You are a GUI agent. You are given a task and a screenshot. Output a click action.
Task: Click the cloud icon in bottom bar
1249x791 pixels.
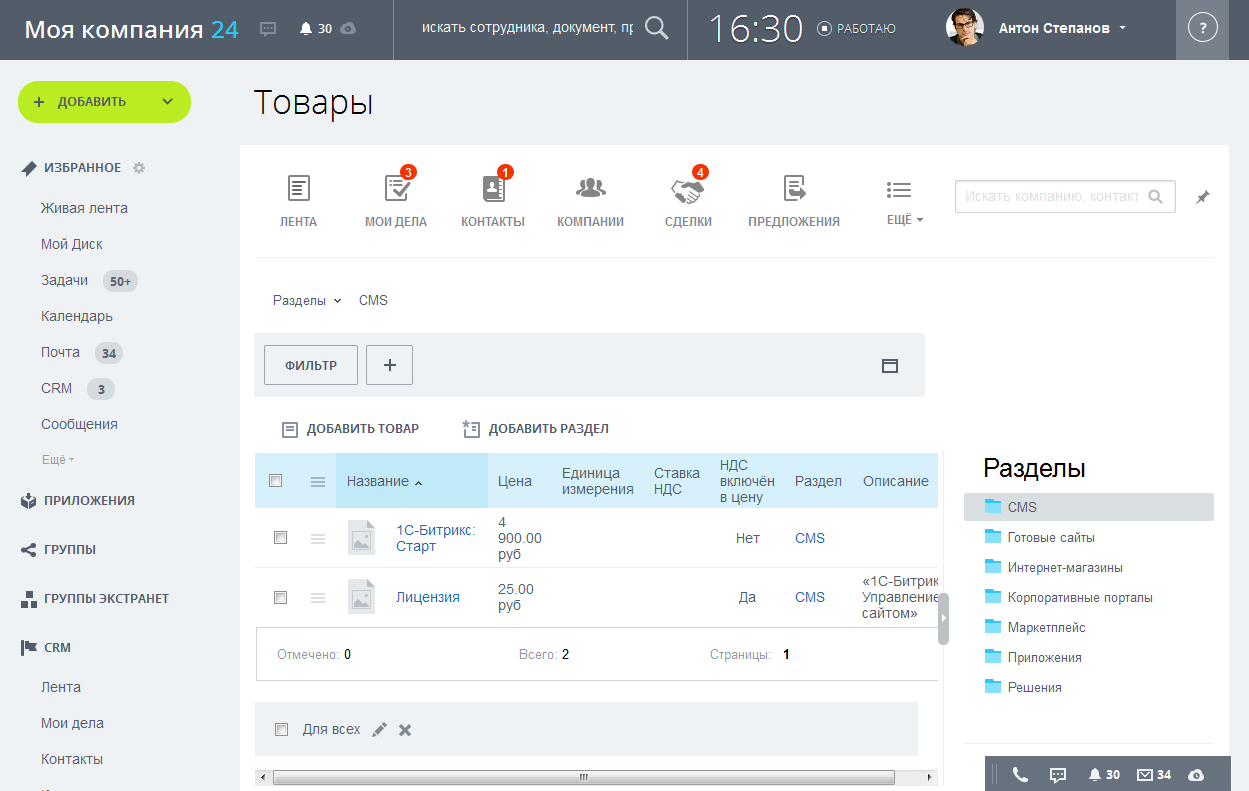[x=1196, y=774]
